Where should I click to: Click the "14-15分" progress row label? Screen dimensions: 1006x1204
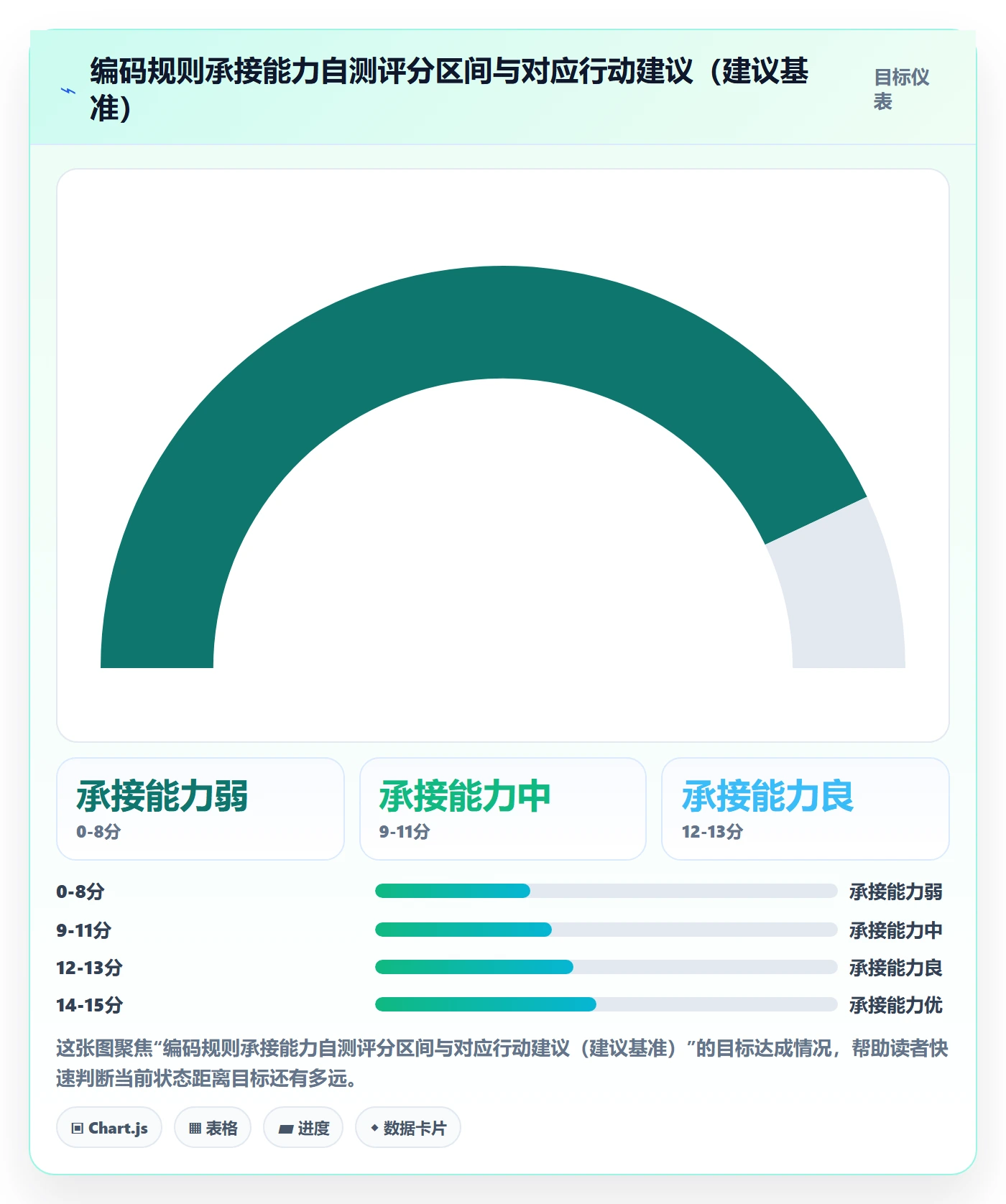point(90,1005)
